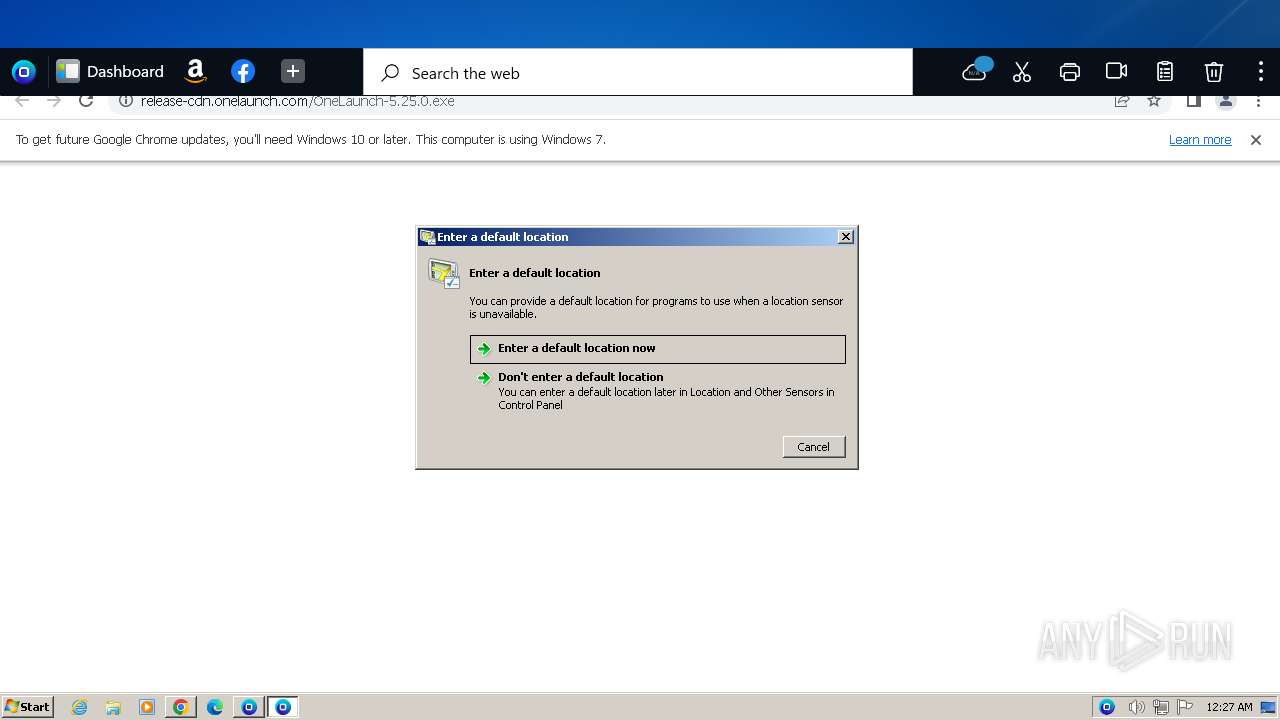
Task: Open the Action Center flag icon
Action: coord(1185,707)
